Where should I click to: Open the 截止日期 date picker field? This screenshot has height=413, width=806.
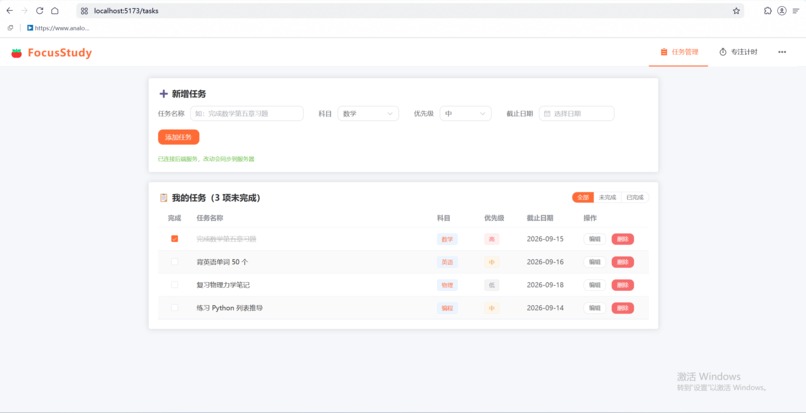pyautogui.click(x=576, y=114)
